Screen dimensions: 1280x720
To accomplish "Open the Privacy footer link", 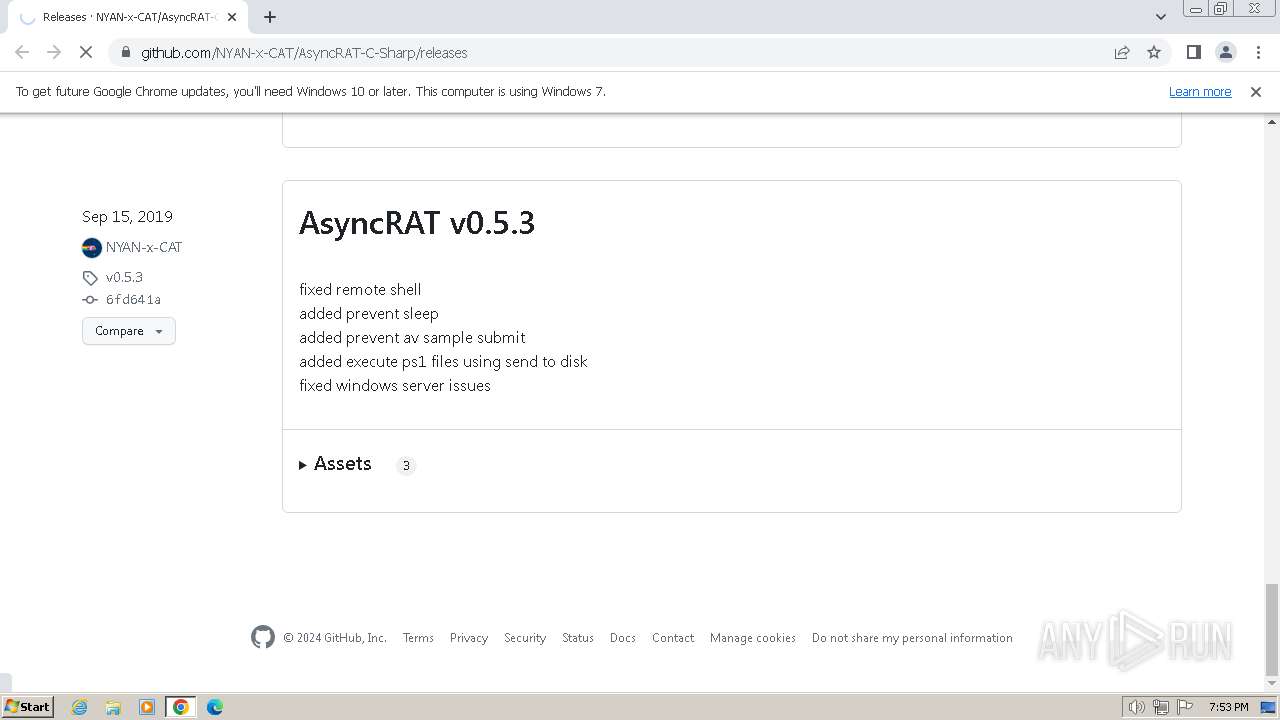I will point(469,638).
